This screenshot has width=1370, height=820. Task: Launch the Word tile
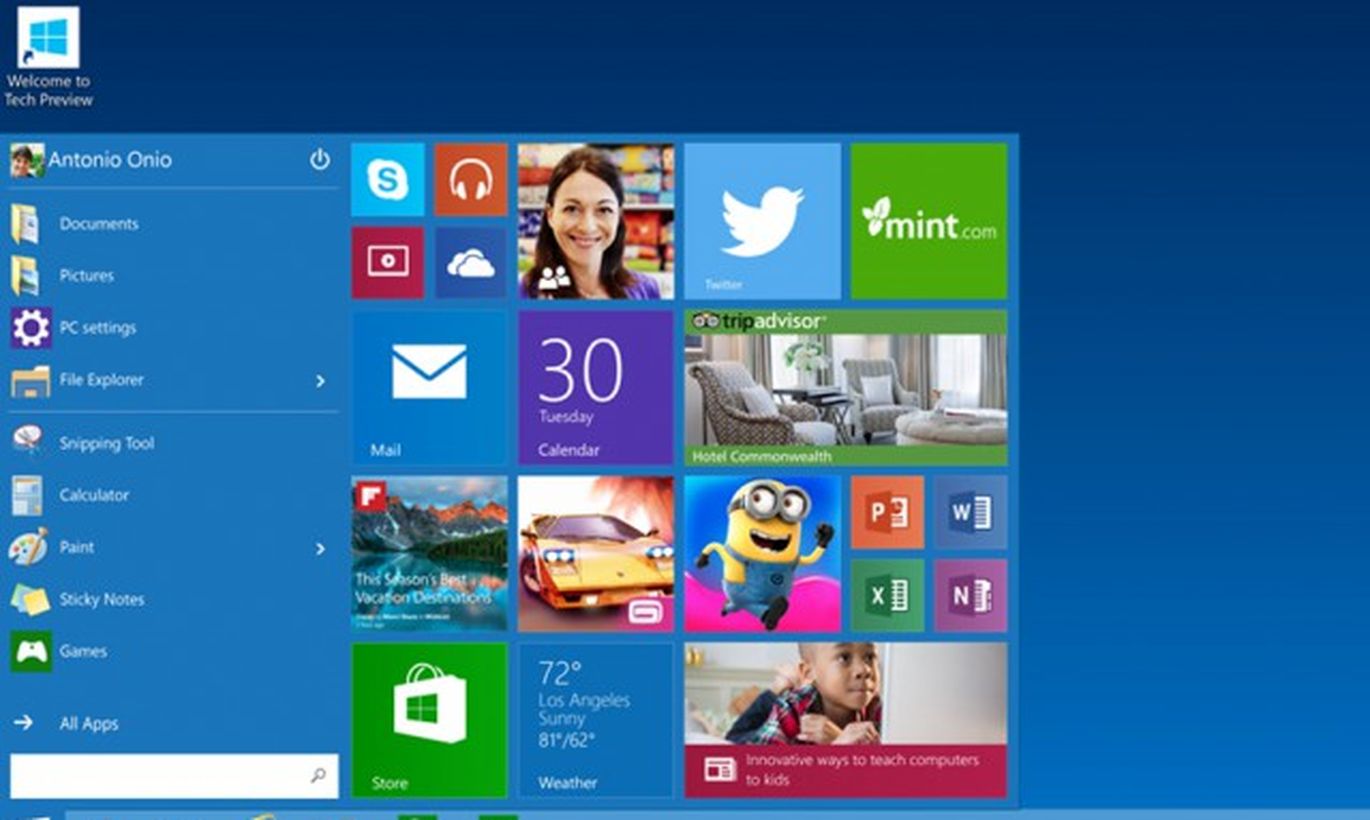click(x=970, y=512)
